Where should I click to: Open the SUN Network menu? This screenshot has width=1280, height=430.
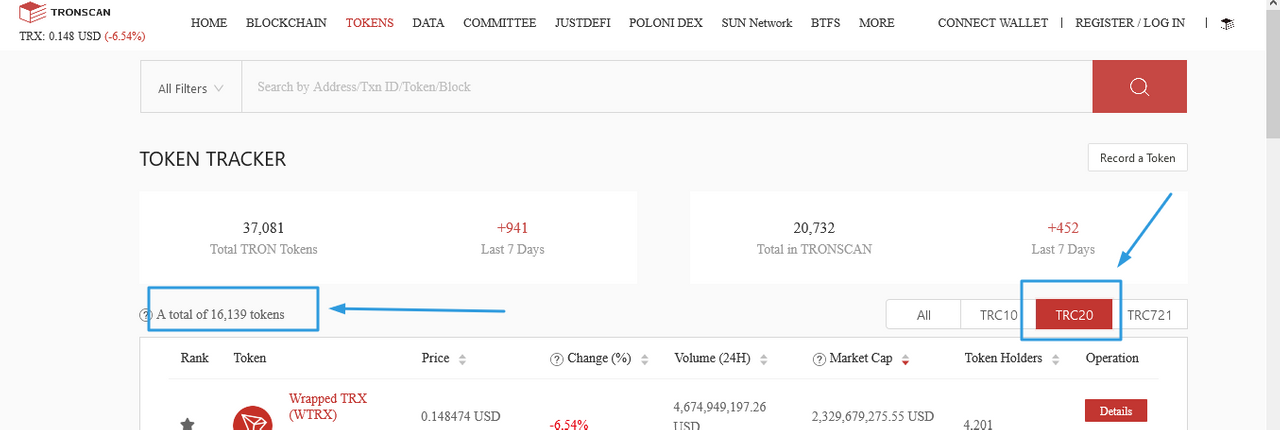tap(756, 23)
